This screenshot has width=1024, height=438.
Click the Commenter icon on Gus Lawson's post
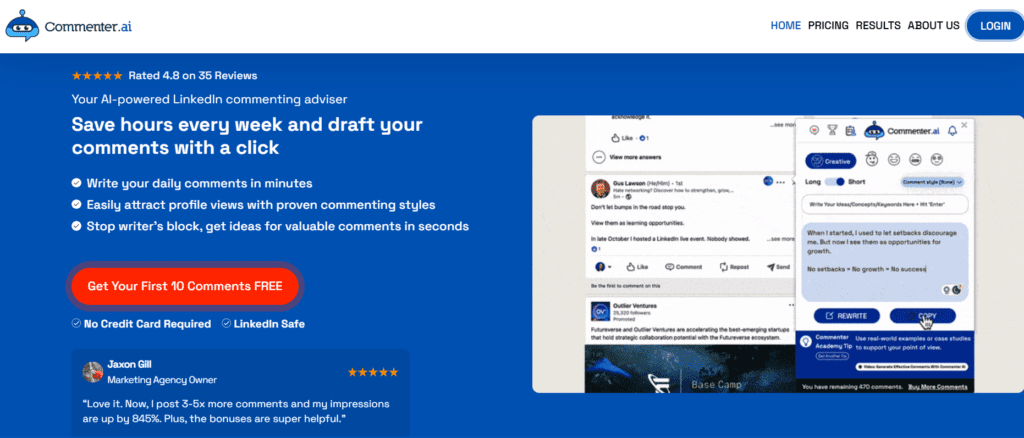767,181
